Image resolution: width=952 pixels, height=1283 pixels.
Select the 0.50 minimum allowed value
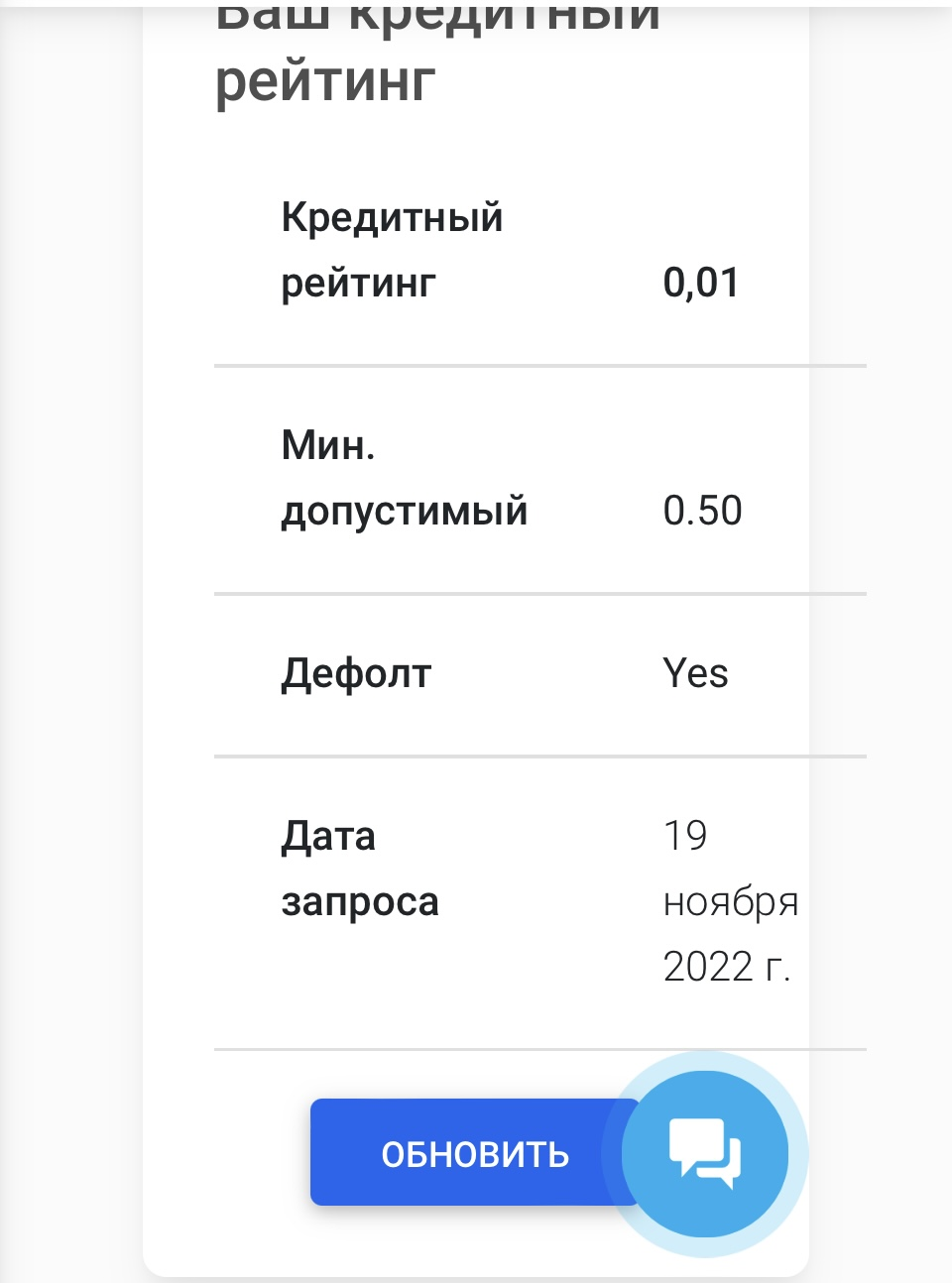click(x=702, y=511)
